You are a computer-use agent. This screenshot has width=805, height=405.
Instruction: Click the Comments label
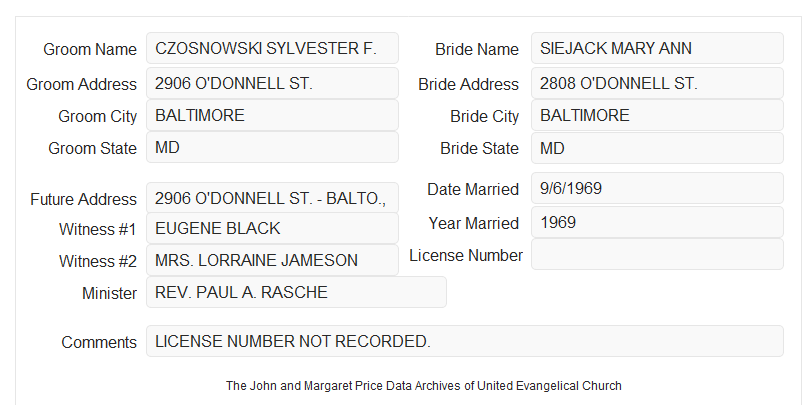99,342
